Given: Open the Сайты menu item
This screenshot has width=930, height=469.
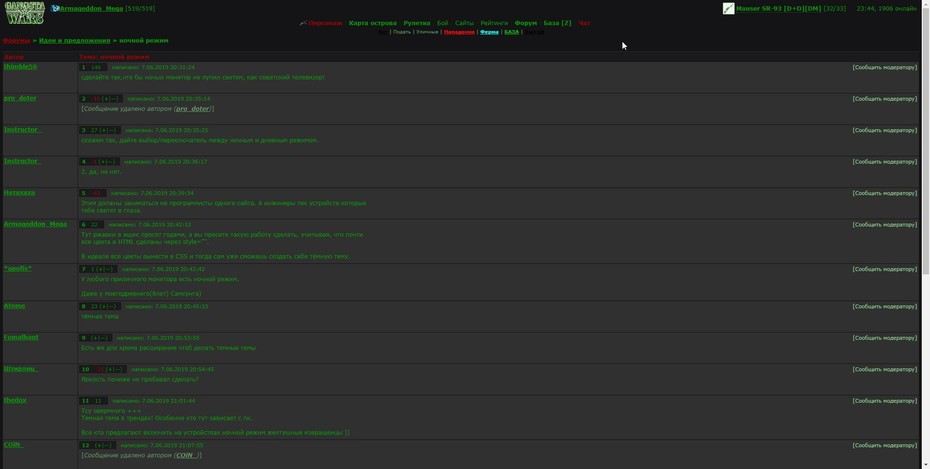Looking at the screenshot, I should tap(464, 23).
